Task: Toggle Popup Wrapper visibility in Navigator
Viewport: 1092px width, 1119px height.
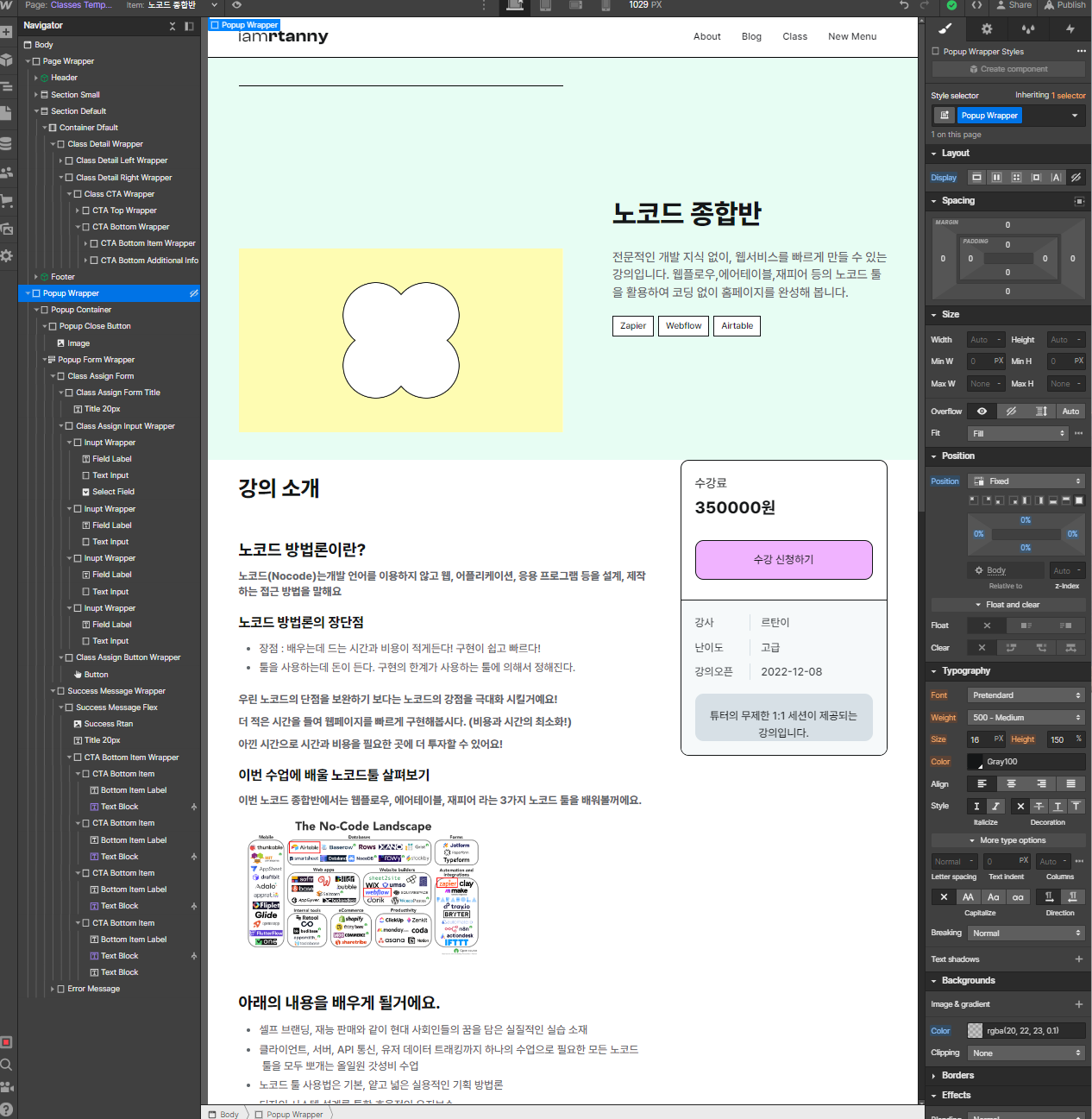Action: click(193, 293)
